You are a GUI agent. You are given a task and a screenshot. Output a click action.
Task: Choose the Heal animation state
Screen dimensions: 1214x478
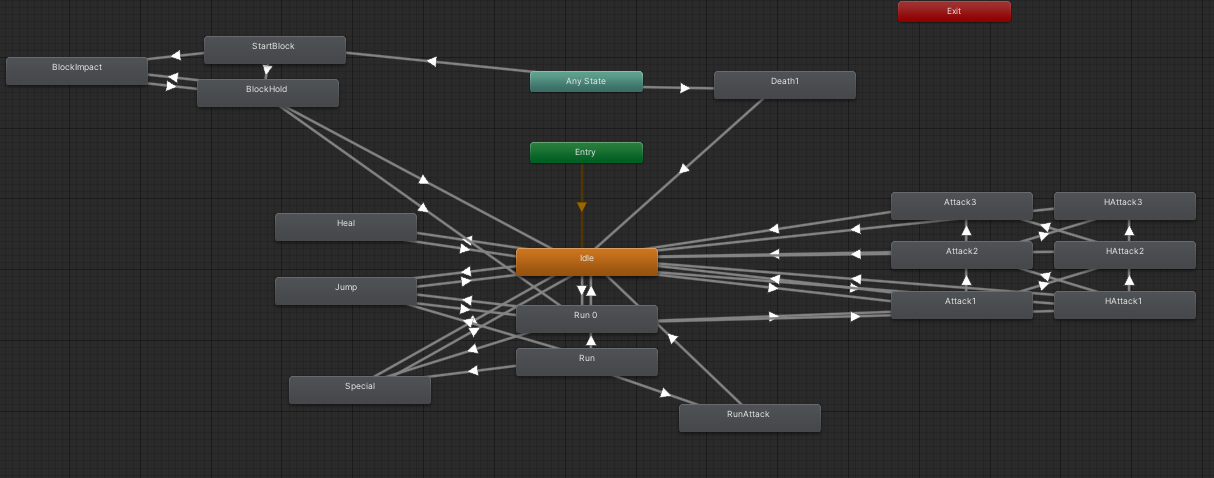click(345, 227)
